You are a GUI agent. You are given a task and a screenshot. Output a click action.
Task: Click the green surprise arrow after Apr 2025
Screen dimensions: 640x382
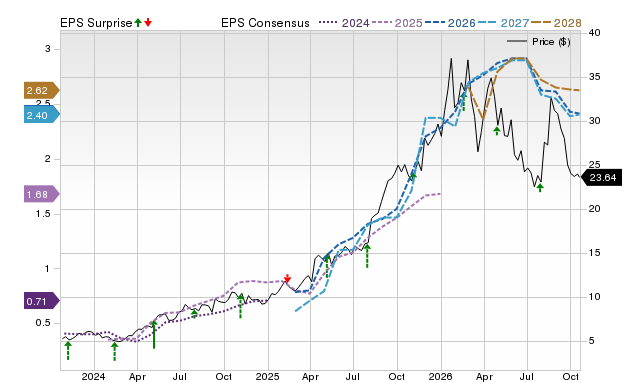coord(327,266)
